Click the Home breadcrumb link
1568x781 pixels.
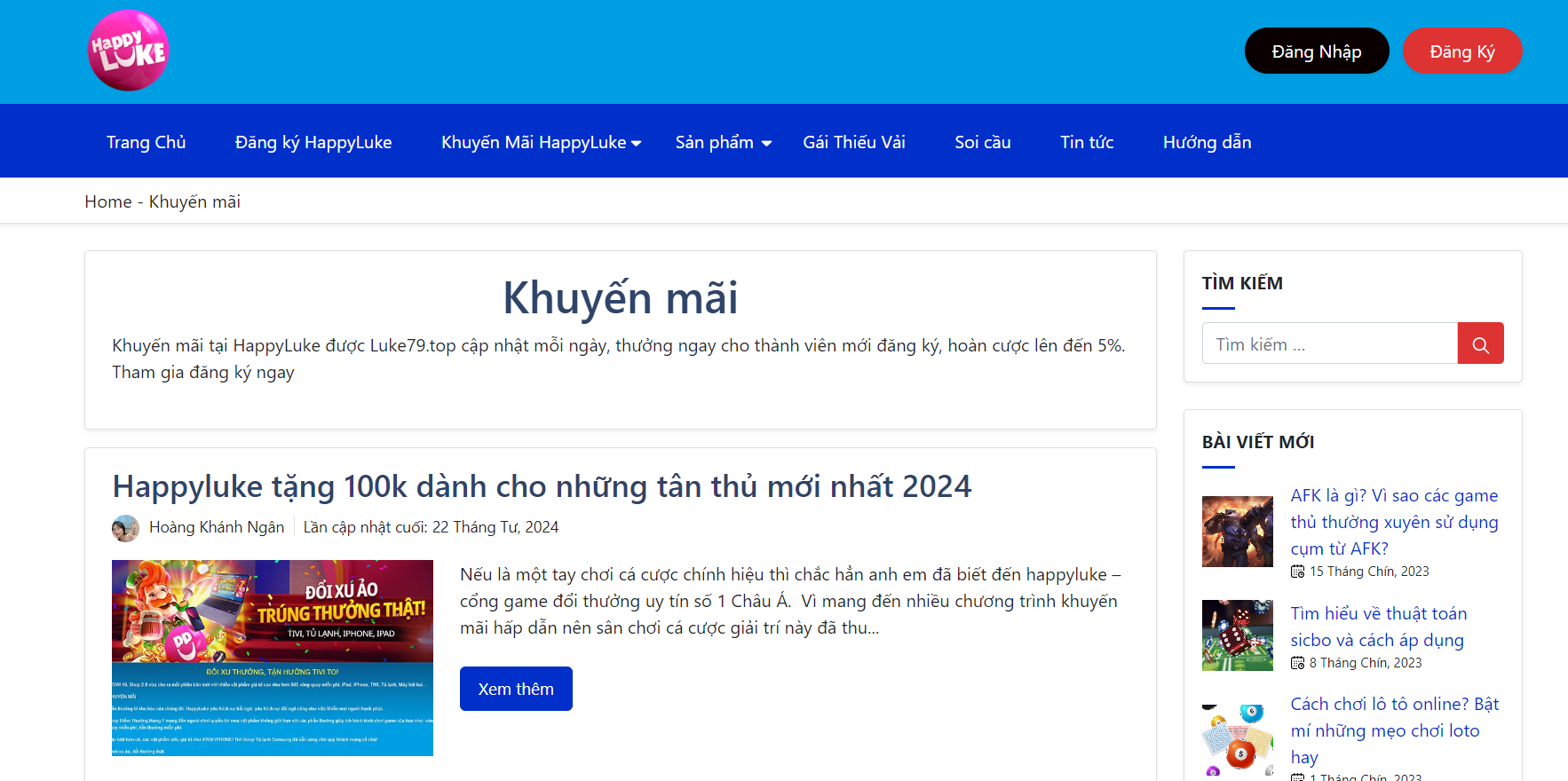pyautogui.click(x=108, y=202)
